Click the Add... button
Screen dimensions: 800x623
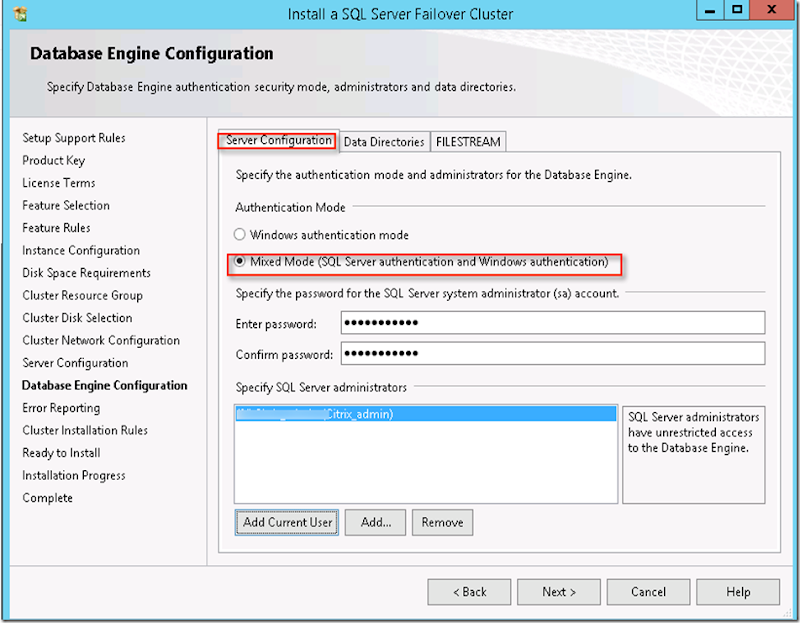(x=376, y=522)
